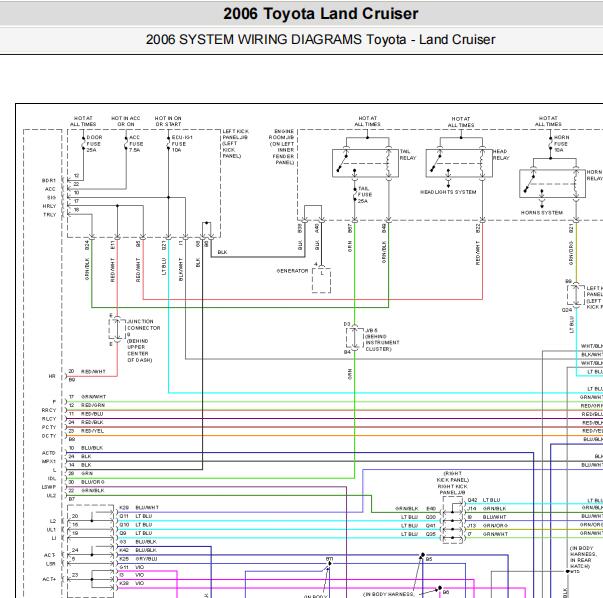The height and width of the screenshot is (598, 603).
Task: Click the TRLY terminal label
Action: pyautogui.click(x=50, y=215)
